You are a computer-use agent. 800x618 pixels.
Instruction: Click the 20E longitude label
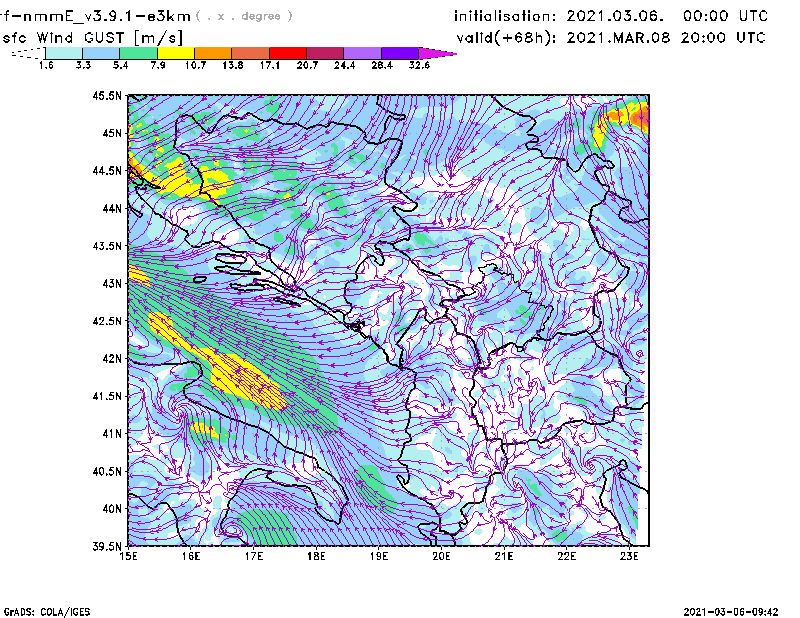441,556
